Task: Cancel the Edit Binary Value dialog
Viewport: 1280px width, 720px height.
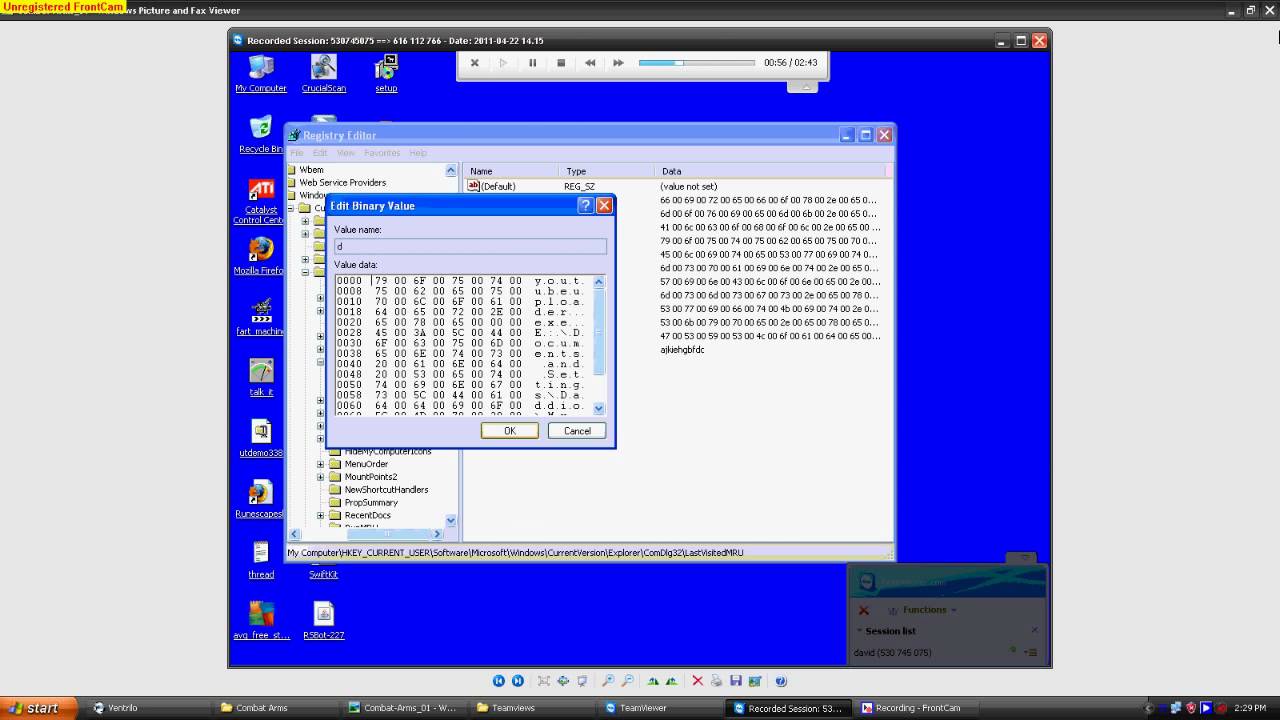Action: click(x=577, y=431)
